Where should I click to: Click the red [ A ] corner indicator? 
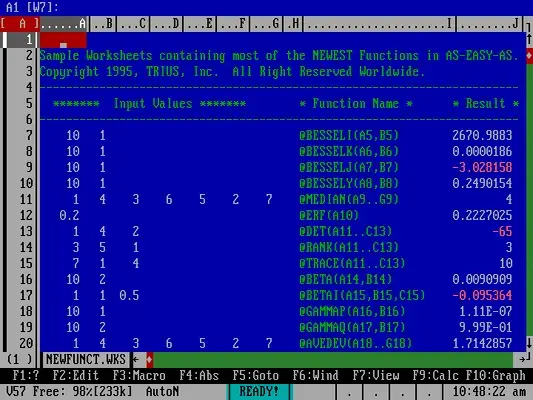pos(20,24)
